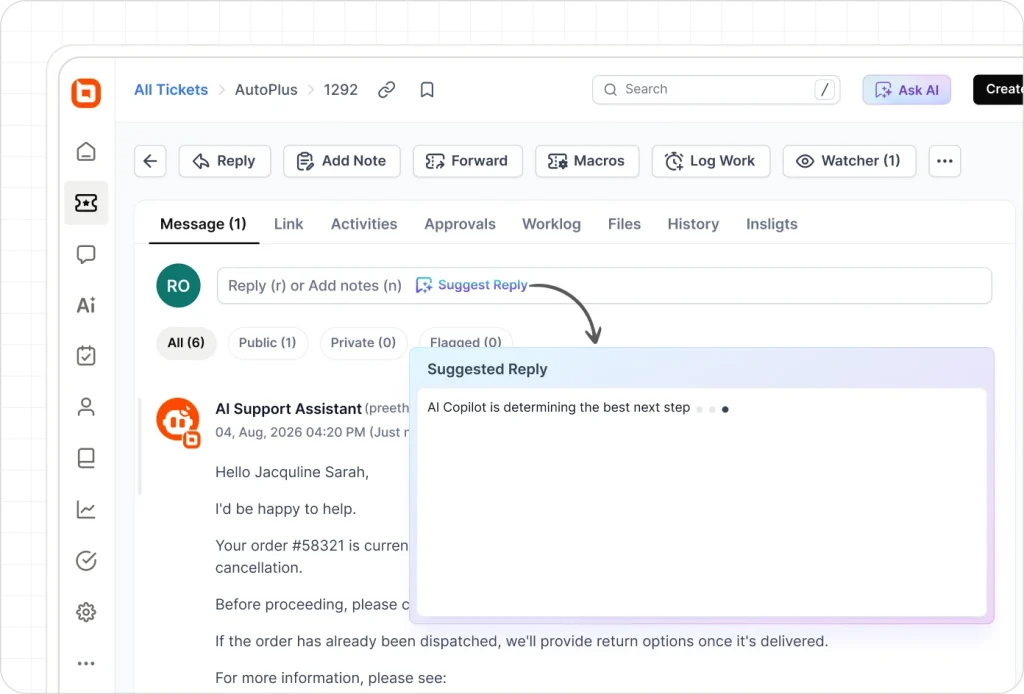Click the Ask AI button

point(906,89)
